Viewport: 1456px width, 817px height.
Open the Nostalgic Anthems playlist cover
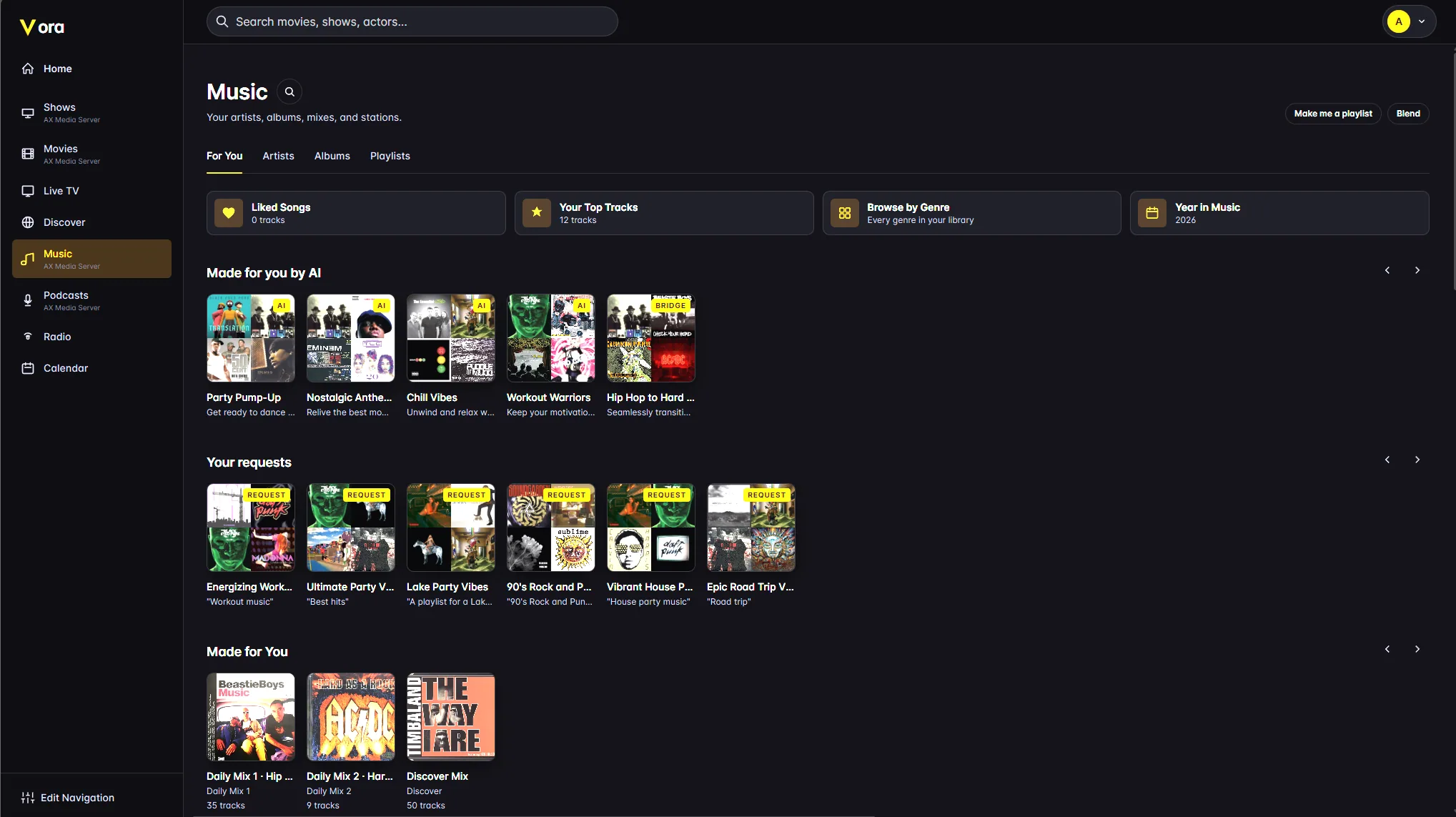click(351, 338)
